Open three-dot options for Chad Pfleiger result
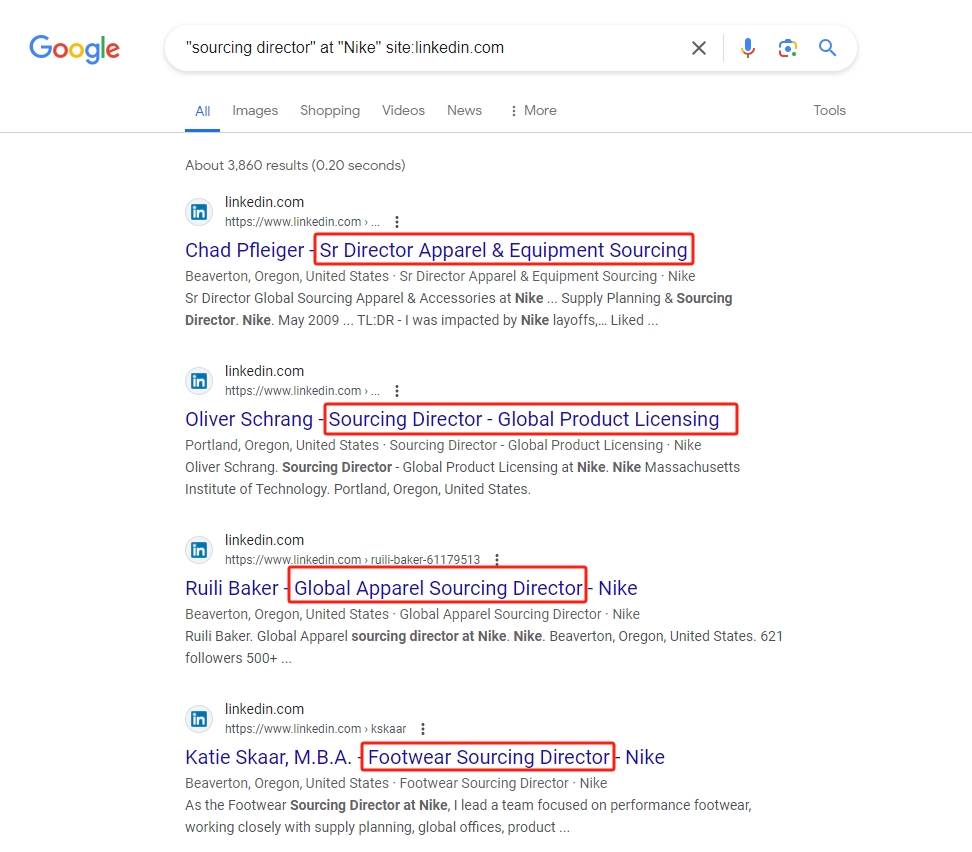This screenshot has width=972, height=852. 397,222
